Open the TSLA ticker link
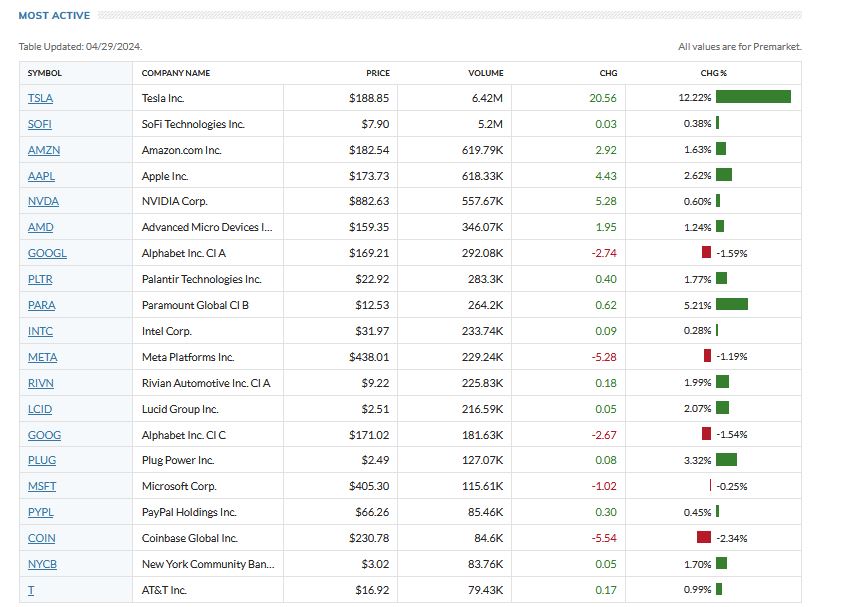This screenshot has width=843, height=607. tap(40, 98)
